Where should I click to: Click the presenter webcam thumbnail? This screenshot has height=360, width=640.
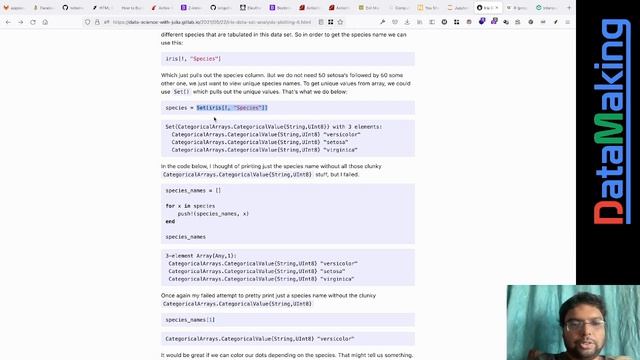tap(573, 322)
